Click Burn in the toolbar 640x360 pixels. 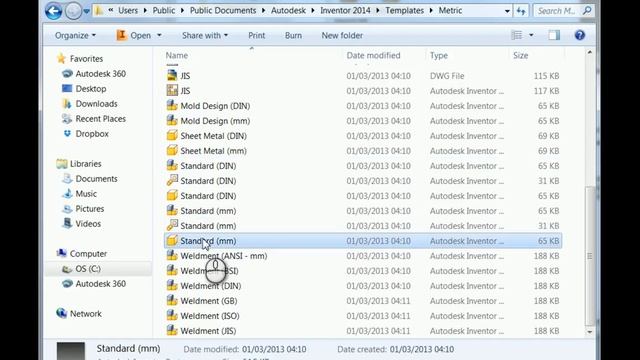click(293, 36)
